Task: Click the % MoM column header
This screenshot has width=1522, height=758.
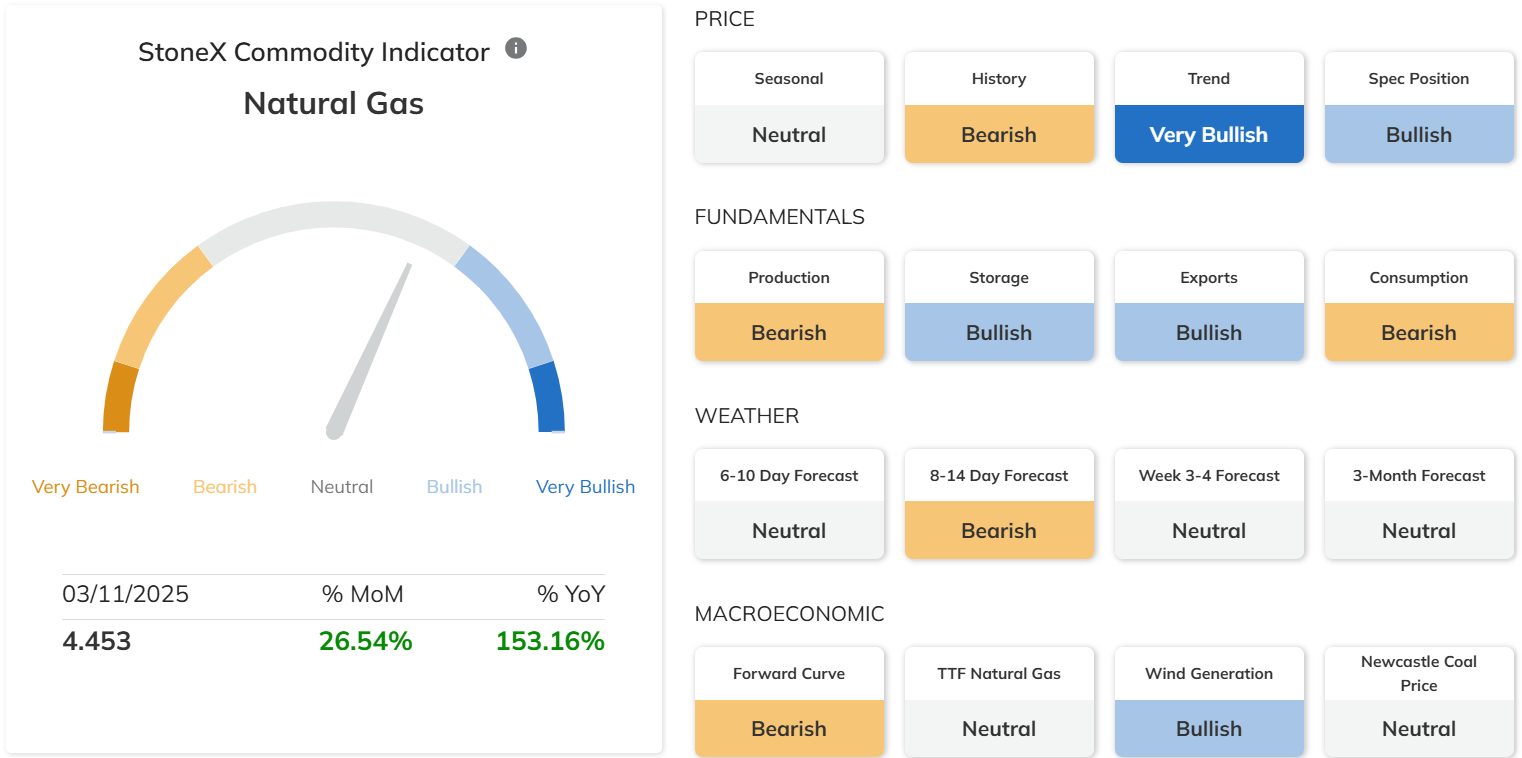Action: [x=363, y=595]
